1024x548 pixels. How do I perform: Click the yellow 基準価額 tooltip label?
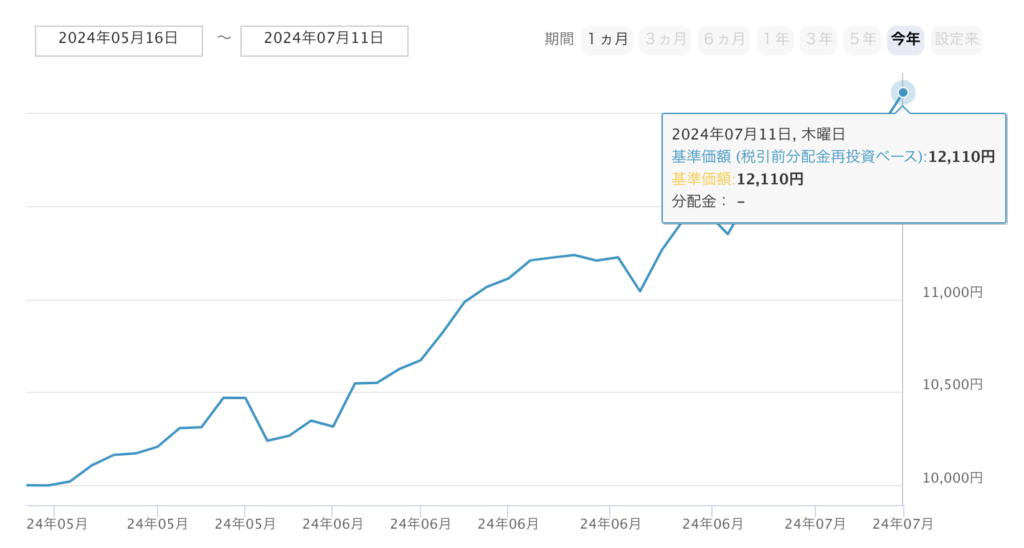point(703,179)
